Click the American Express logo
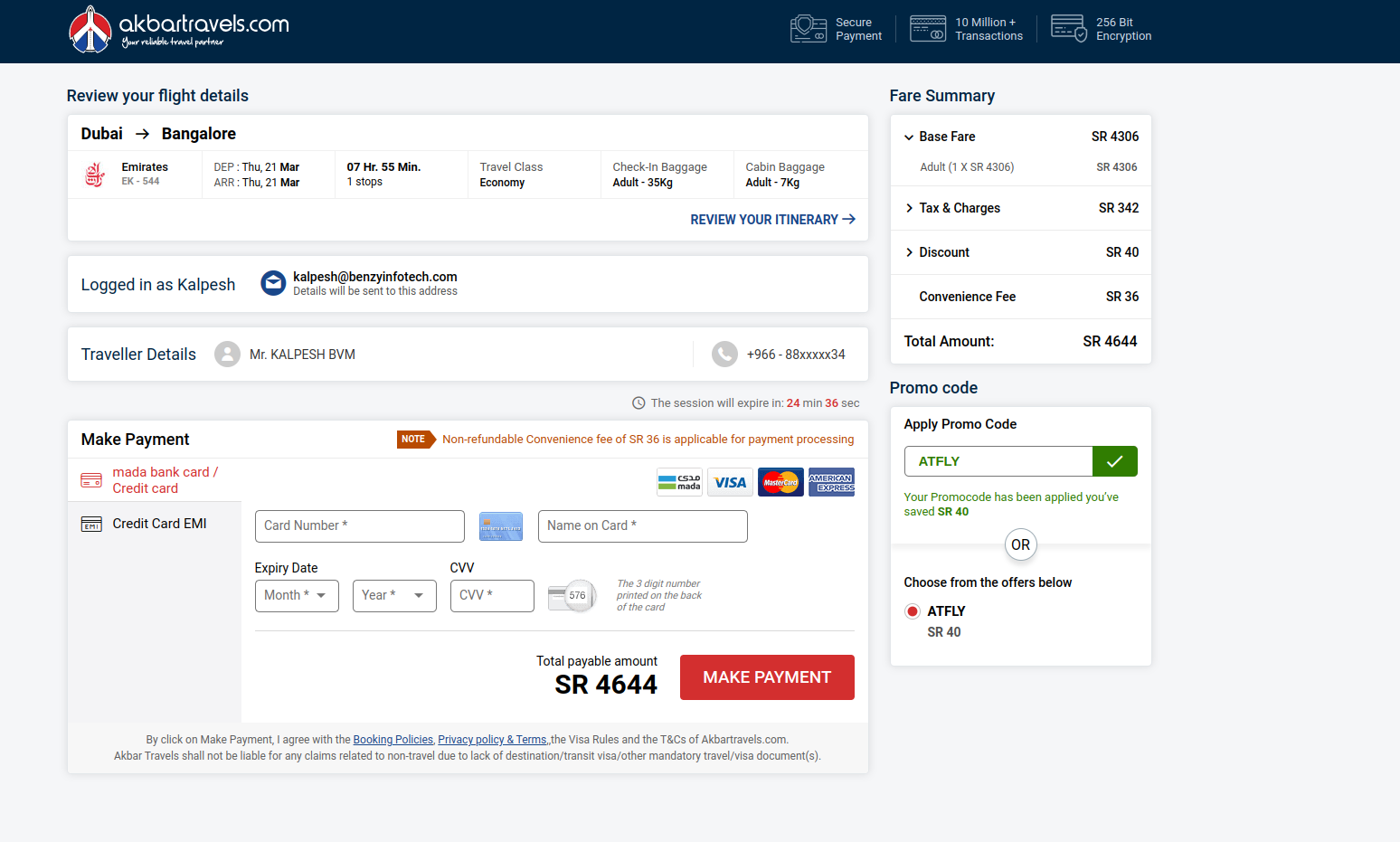 pyautogui.click(x=831, y=483)
